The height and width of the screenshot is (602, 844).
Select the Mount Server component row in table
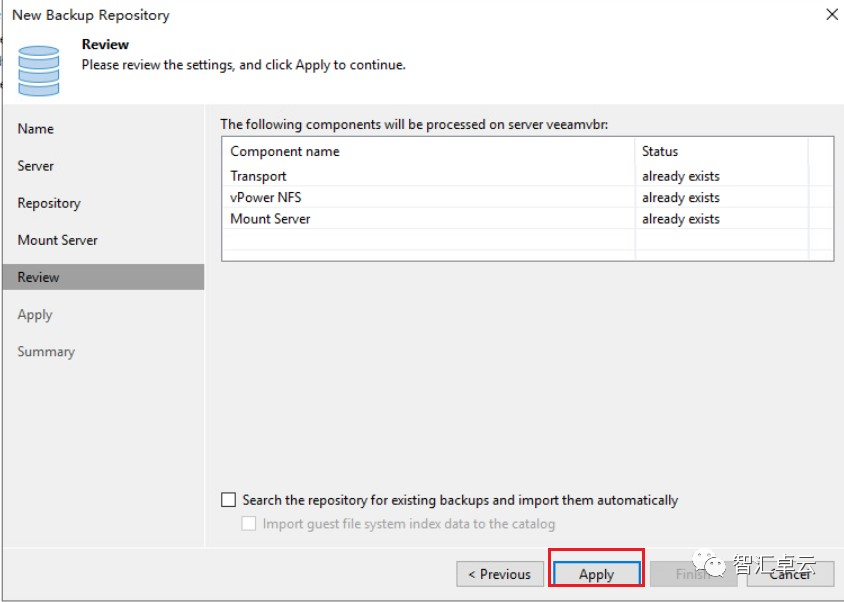[x=527, y=219]
